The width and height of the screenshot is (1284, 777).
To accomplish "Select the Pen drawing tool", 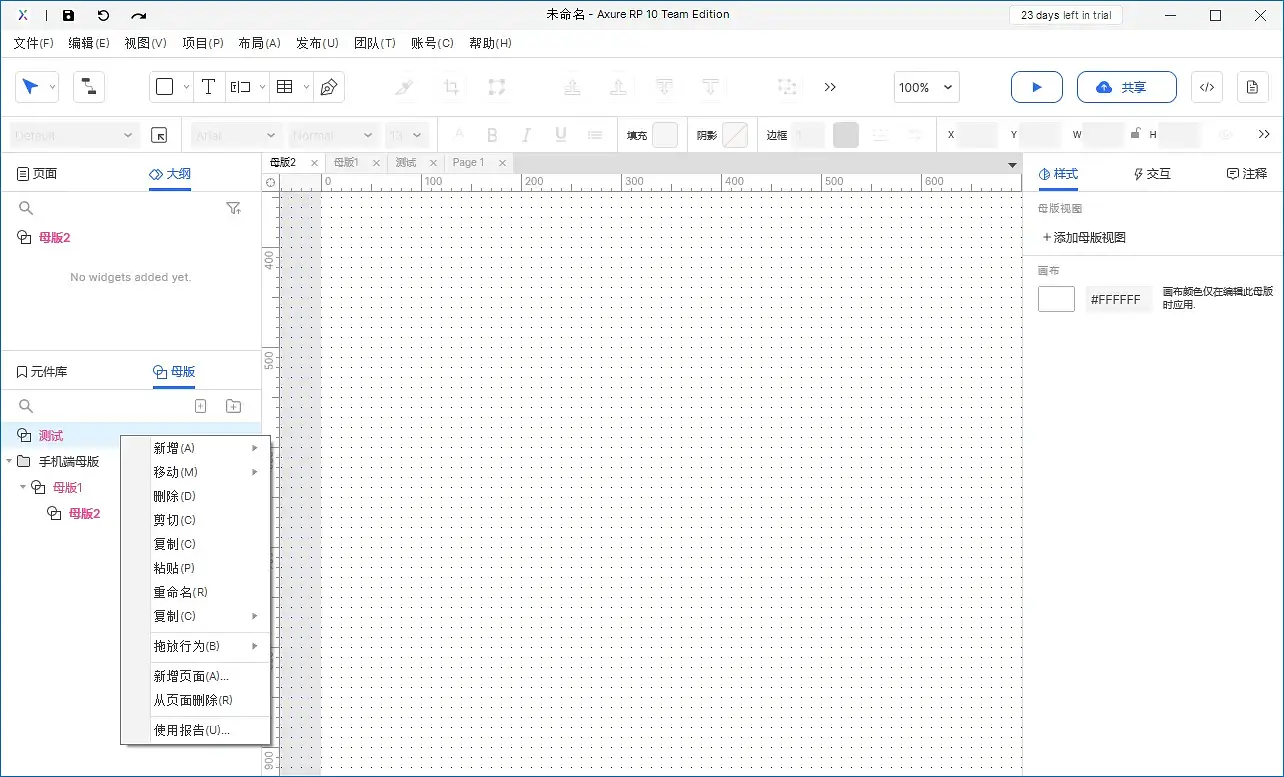I will click(328, 87).
